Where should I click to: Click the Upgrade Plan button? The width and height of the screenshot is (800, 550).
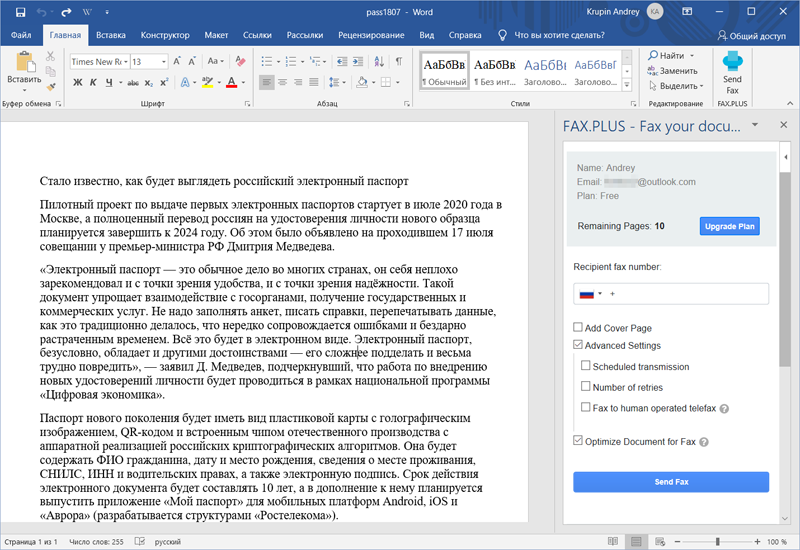[729, 227]
